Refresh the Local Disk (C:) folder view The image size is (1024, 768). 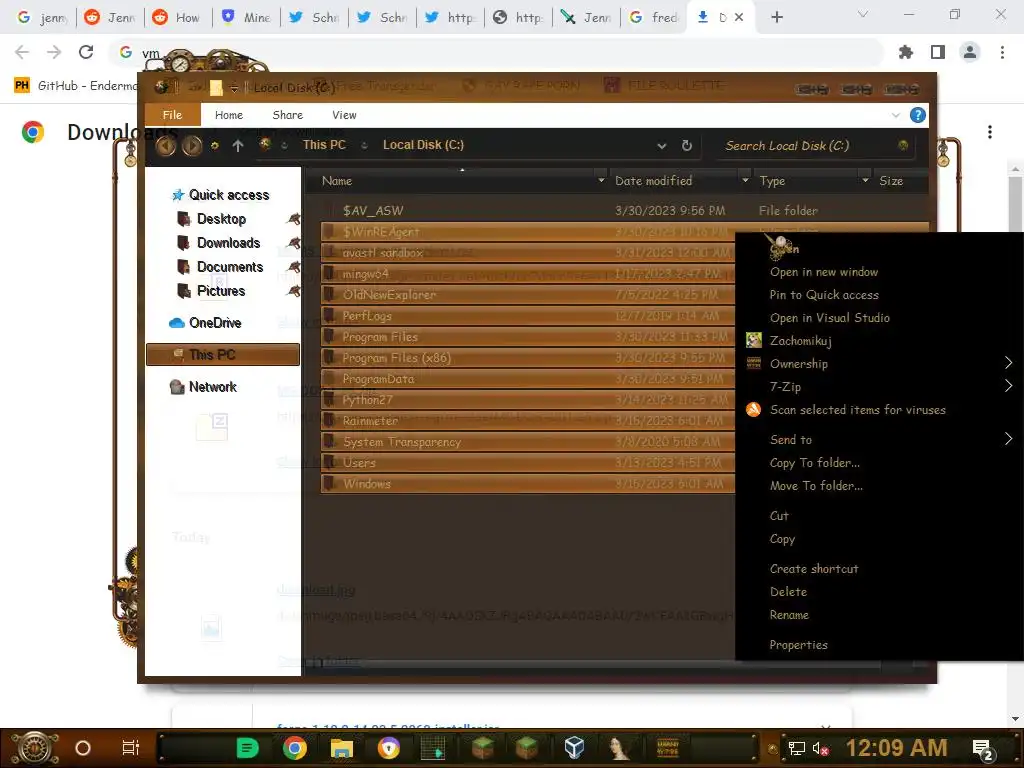point(687,146)
